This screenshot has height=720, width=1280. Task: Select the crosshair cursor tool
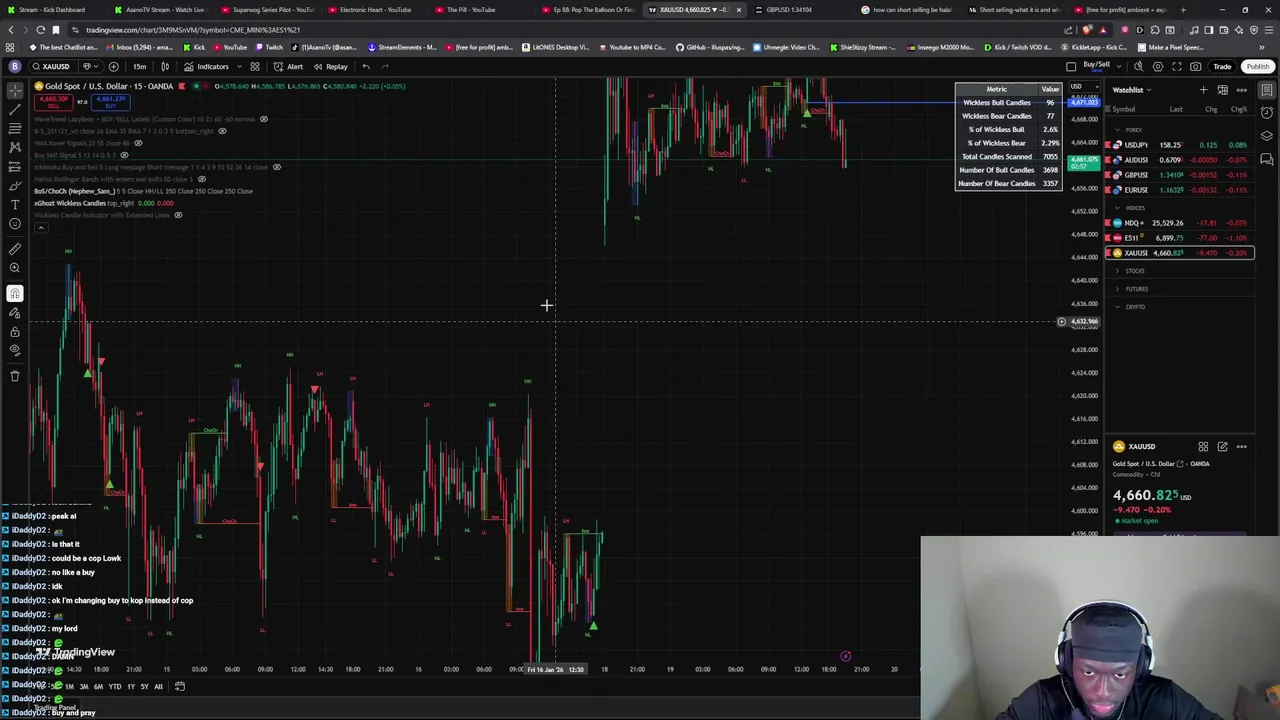[15, 91]
